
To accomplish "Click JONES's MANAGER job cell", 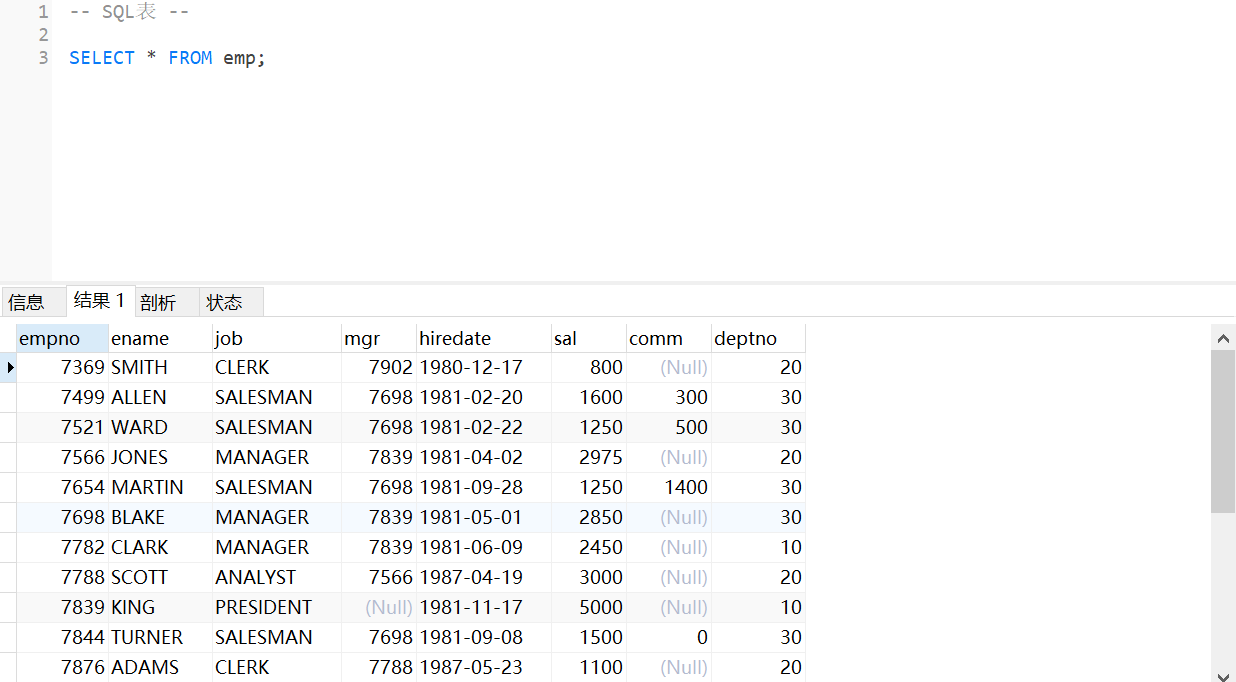I will 277,457.
